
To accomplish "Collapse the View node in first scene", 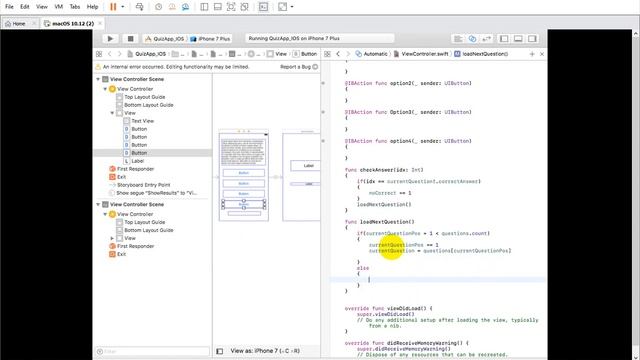I will coord(112,113).
